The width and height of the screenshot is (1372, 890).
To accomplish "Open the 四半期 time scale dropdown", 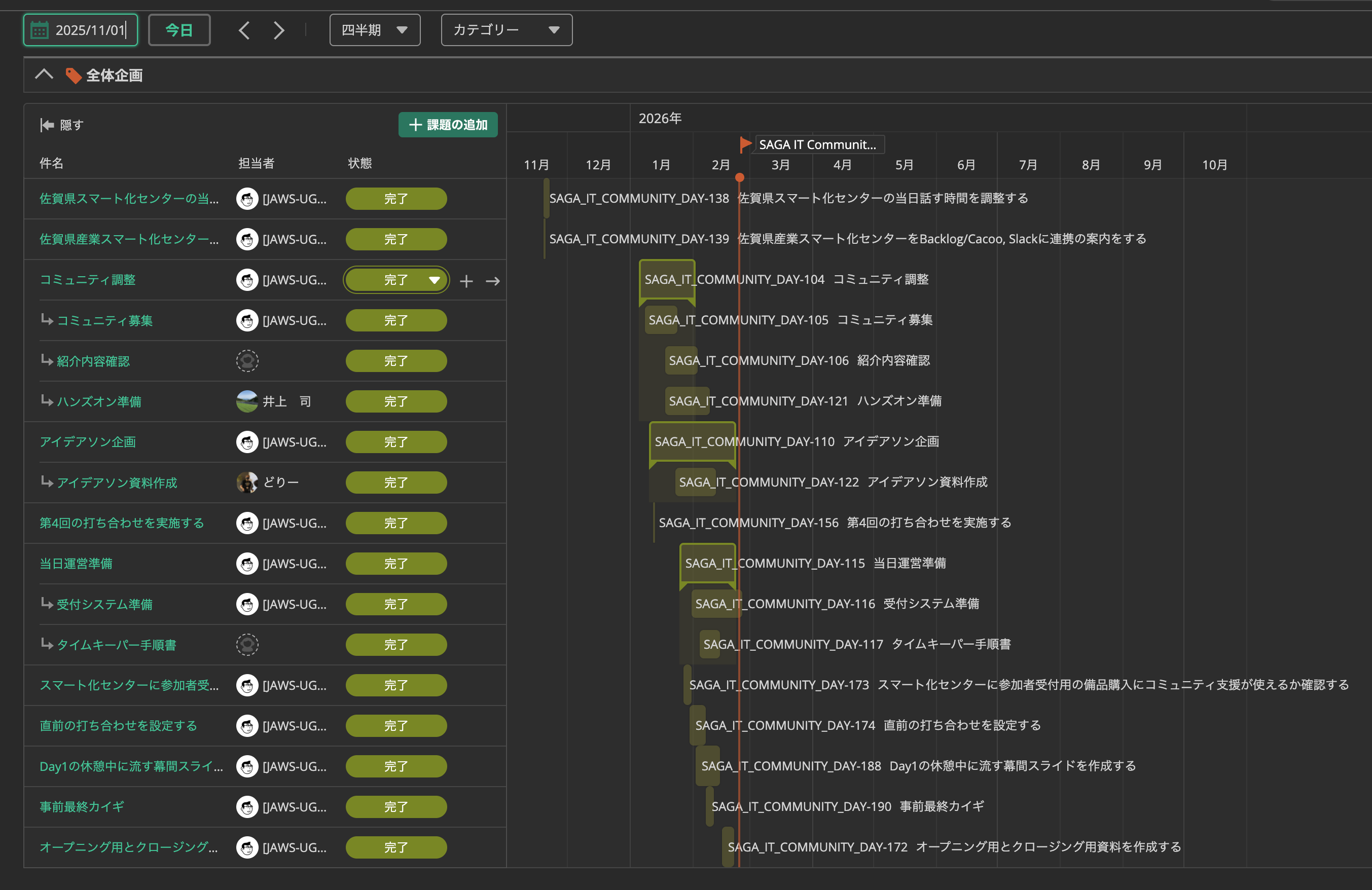I will click(375, 30).
